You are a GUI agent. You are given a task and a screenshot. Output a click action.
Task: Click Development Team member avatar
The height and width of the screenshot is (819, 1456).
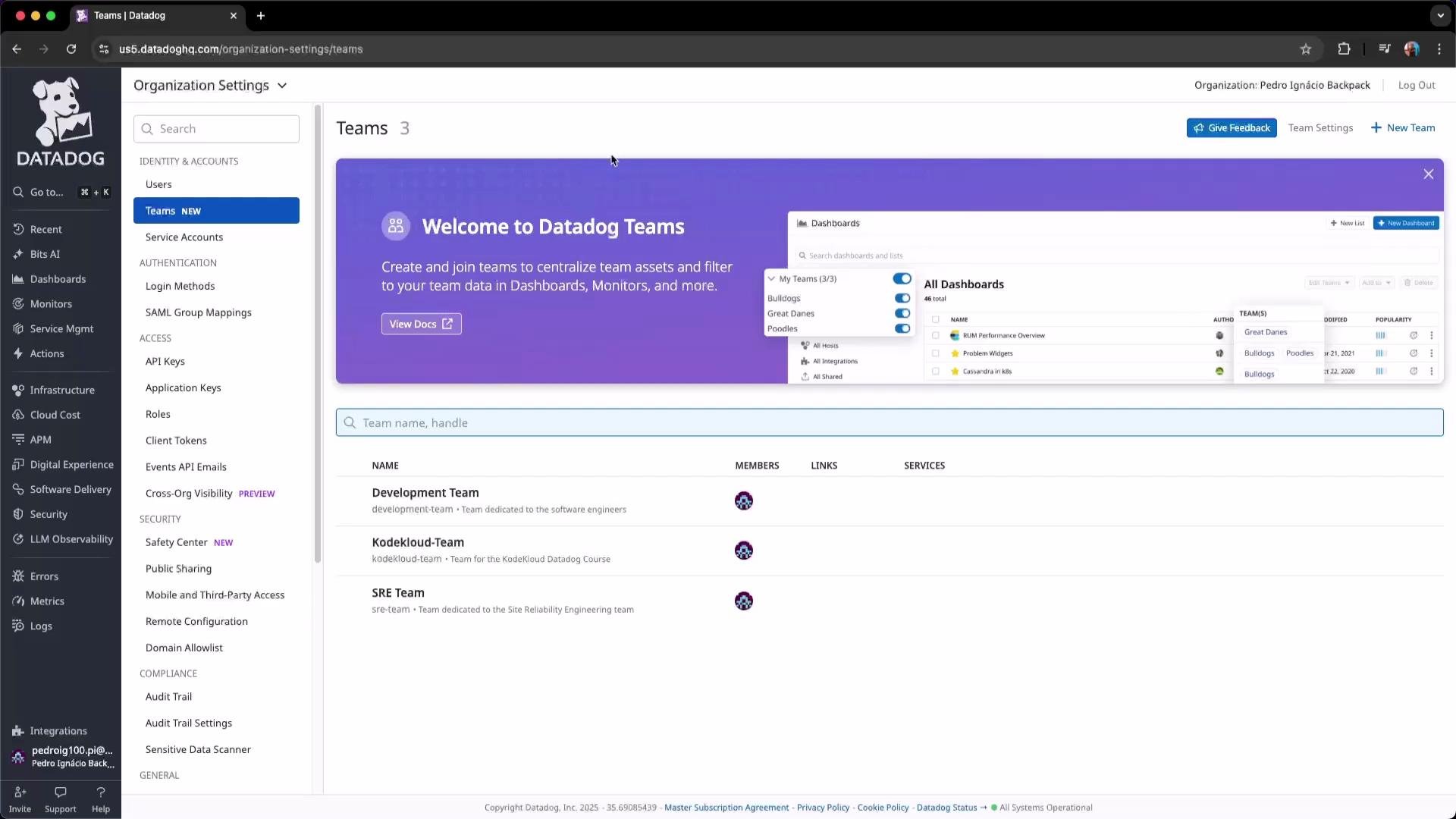click(744, 501)
